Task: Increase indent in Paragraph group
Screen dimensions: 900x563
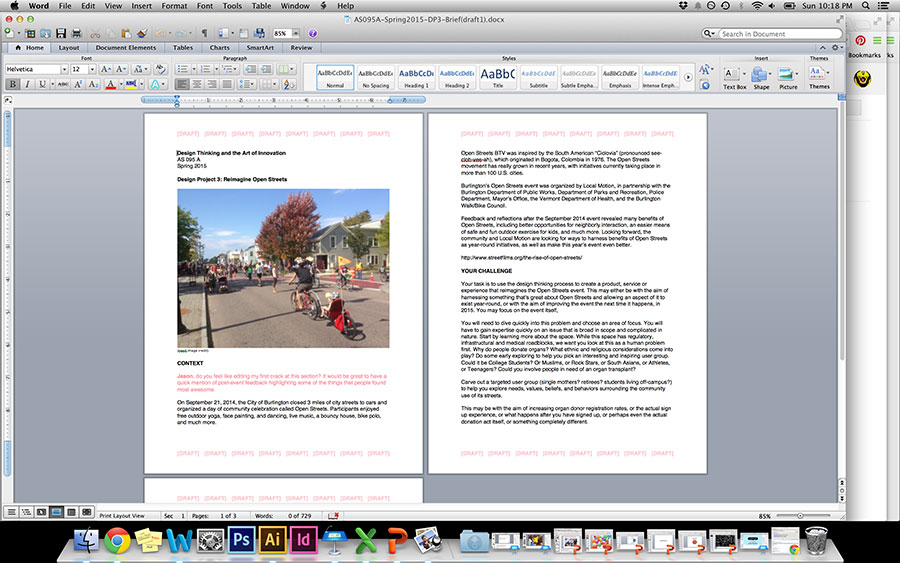Action: coord(266,69)
